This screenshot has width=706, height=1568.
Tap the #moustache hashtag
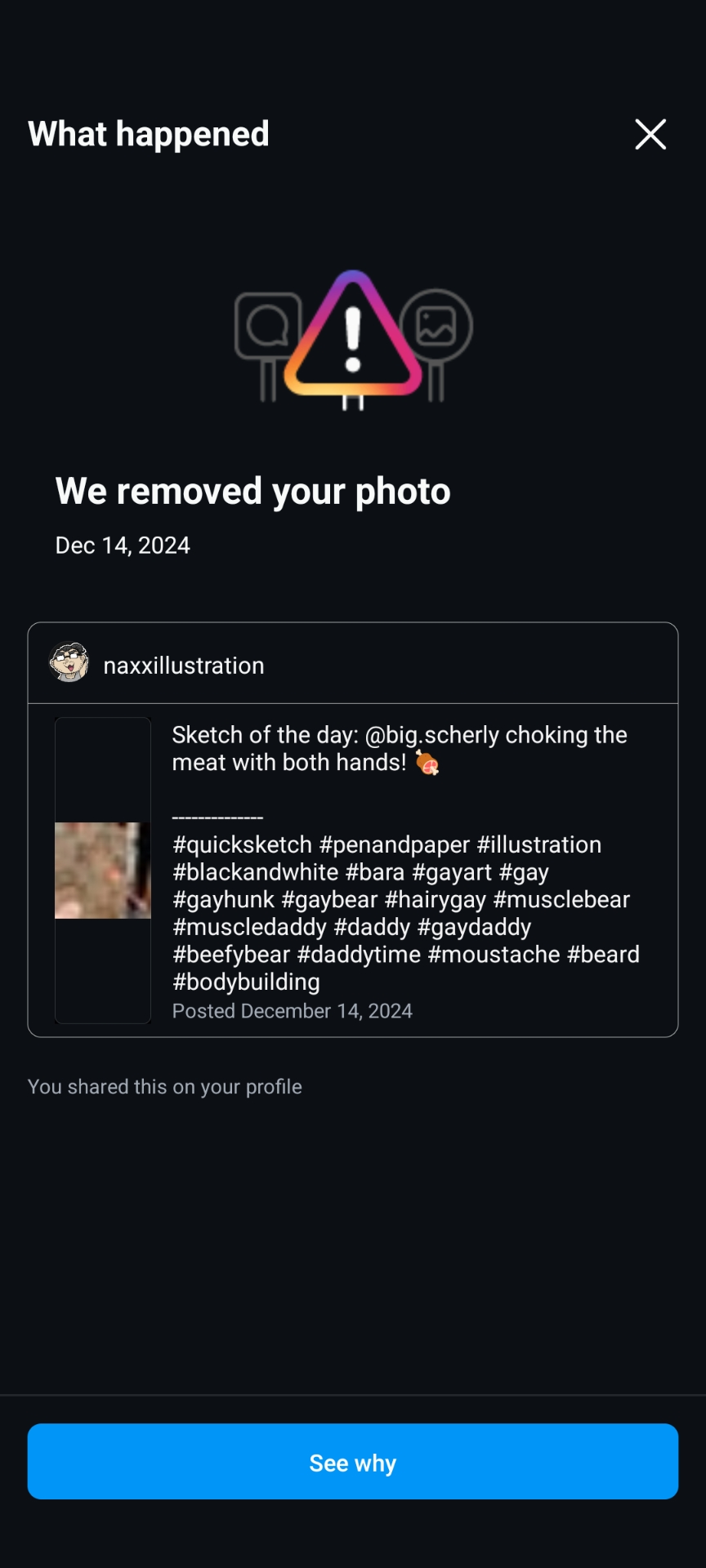click(x=494, y=954)
